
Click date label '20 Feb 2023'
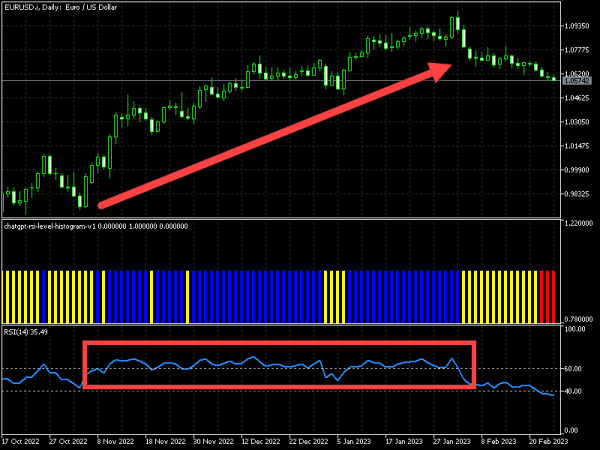tap(548, 442)
